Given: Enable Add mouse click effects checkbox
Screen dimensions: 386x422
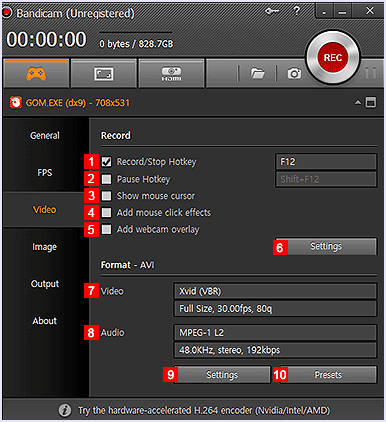Looking at the screenshot, I should click(106, 212).
